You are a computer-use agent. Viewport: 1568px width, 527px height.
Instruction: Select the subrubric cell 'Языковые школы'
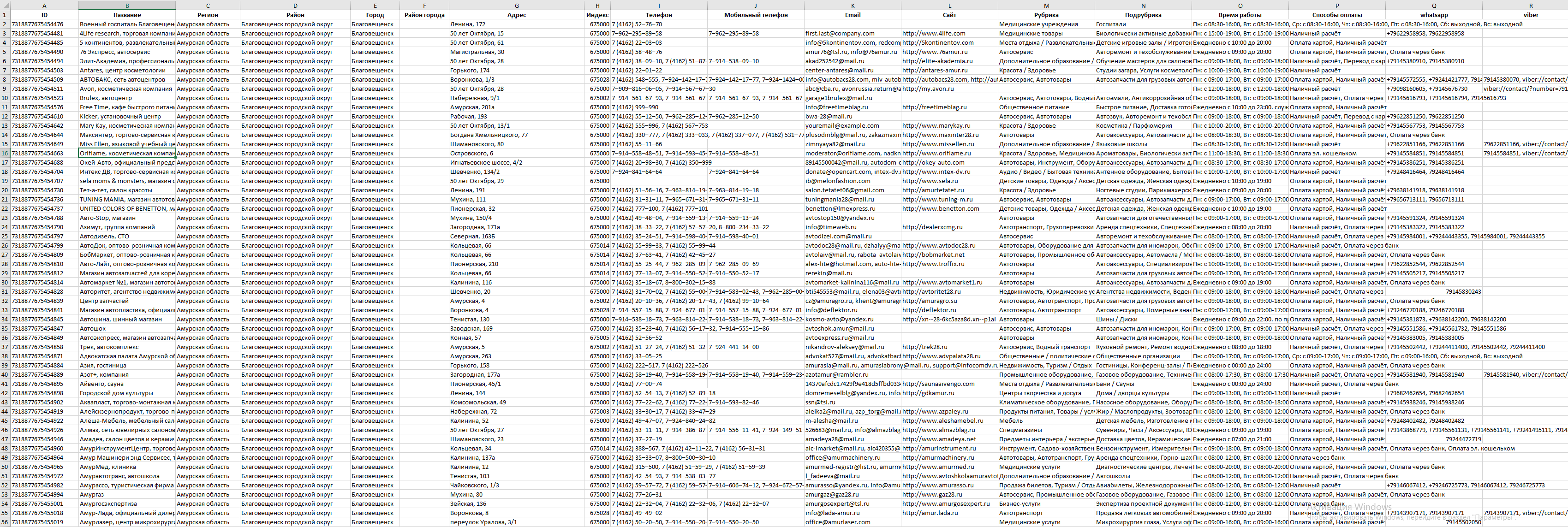coord(1143,144)
